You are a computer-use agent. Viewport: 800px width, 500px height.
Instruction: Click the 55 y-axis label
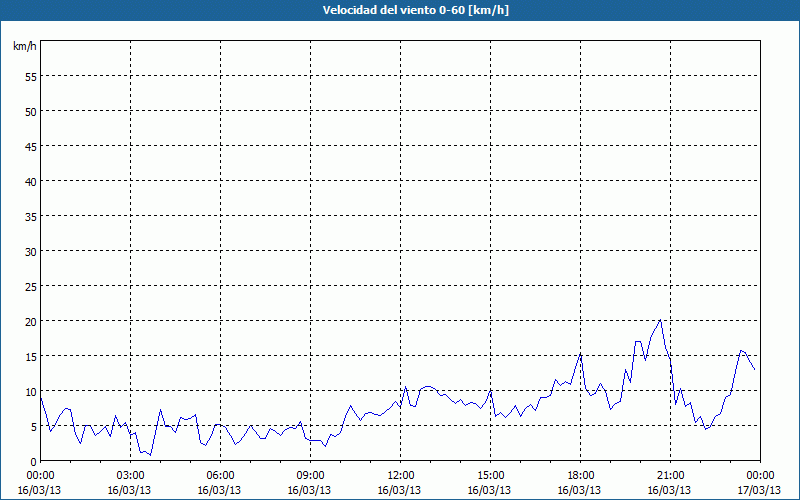coord(31,77)
